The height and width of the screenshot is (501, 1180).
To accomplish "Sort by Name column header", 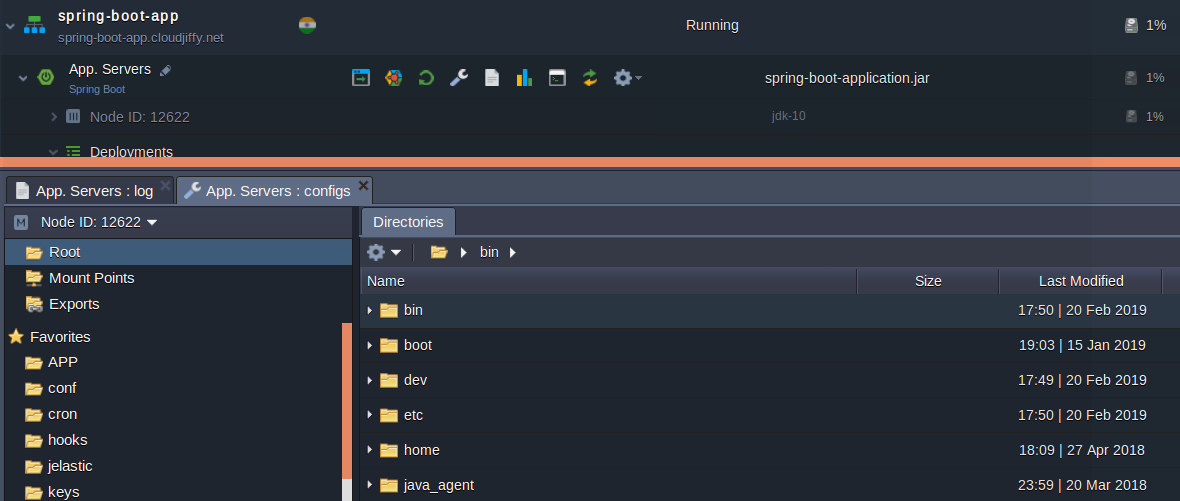I will (x=608, y=281).
